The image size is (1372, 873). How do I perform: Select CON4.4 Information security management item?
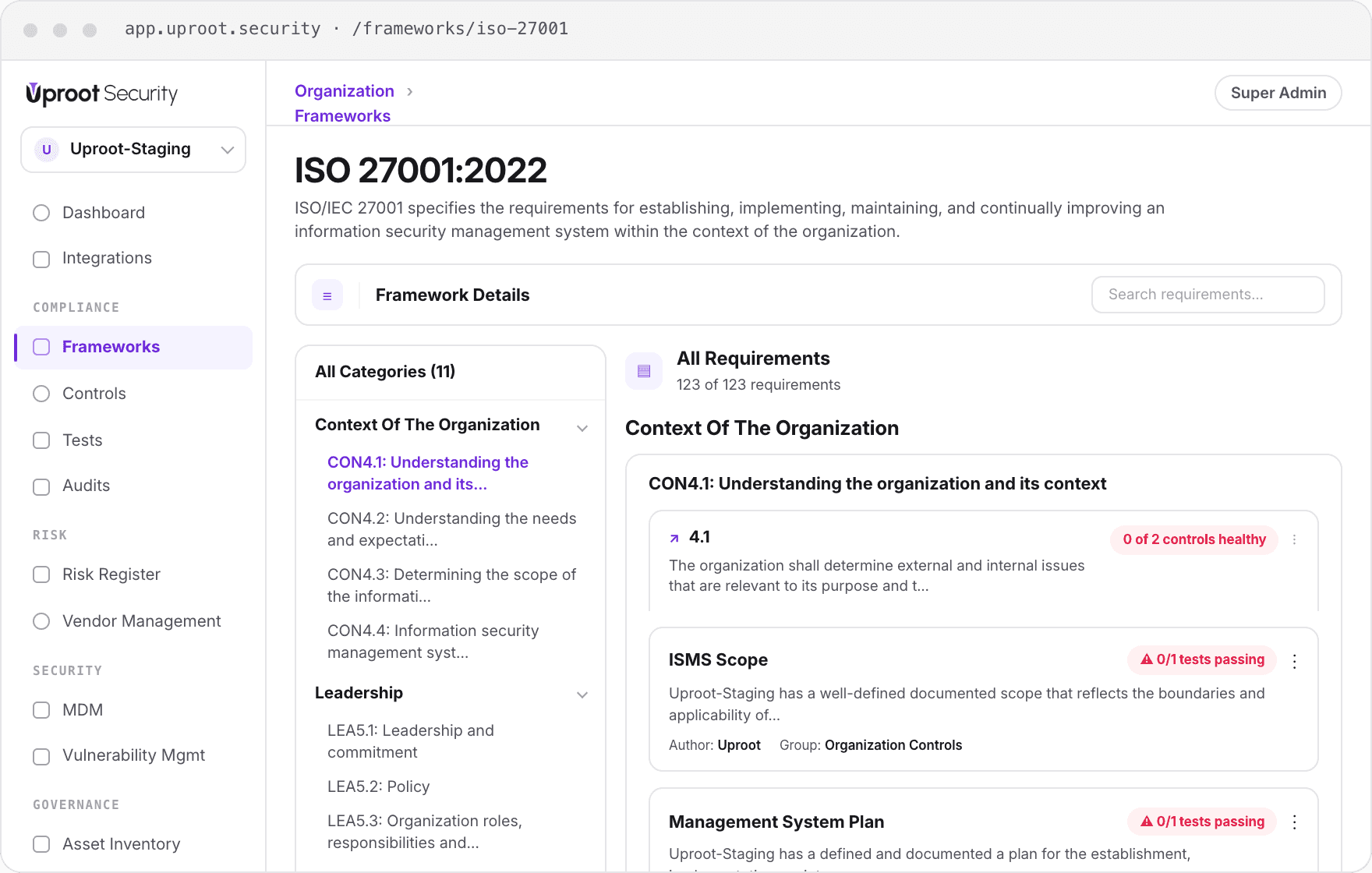click(x=433, y=641)
